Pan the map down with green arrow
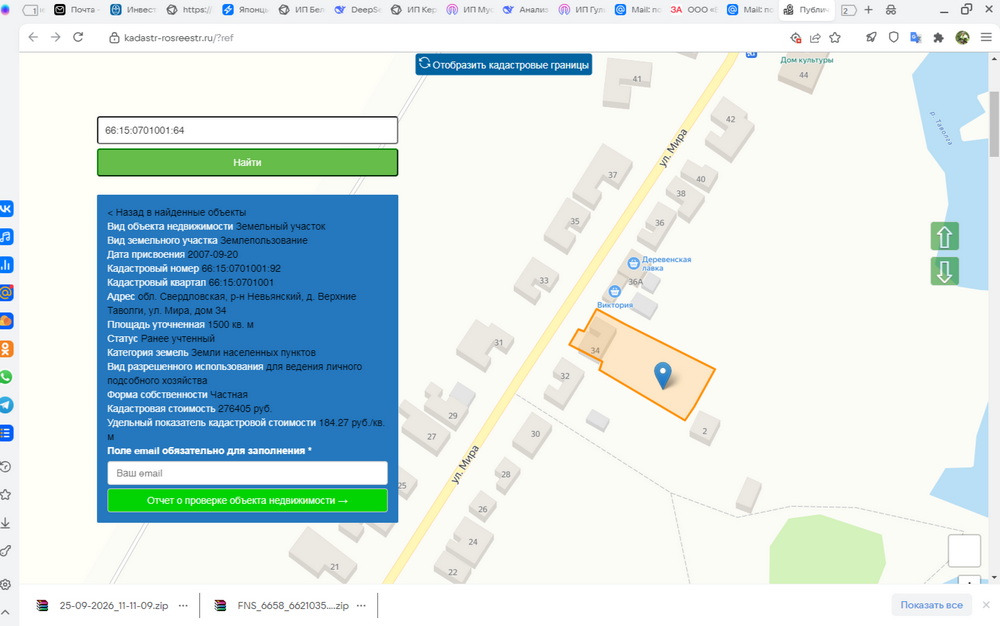The width and height of the screenshot is (1000, 626). [945, 271]
